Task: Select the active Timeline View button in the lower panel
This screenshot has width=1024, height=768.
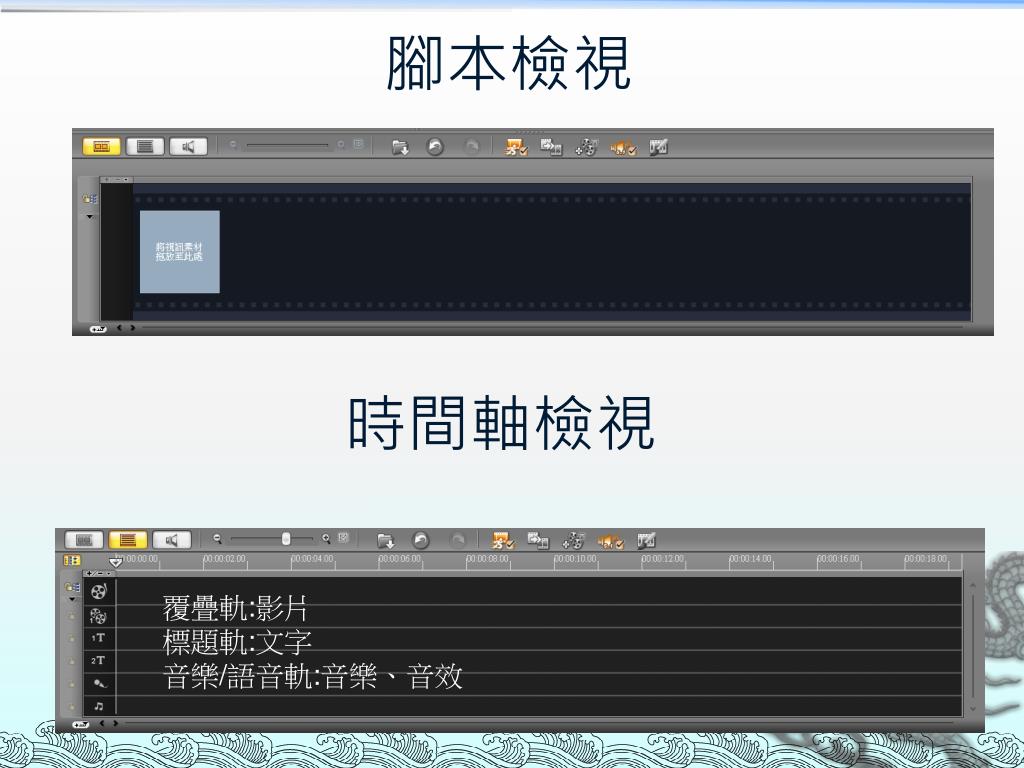Action: [128, 540]
